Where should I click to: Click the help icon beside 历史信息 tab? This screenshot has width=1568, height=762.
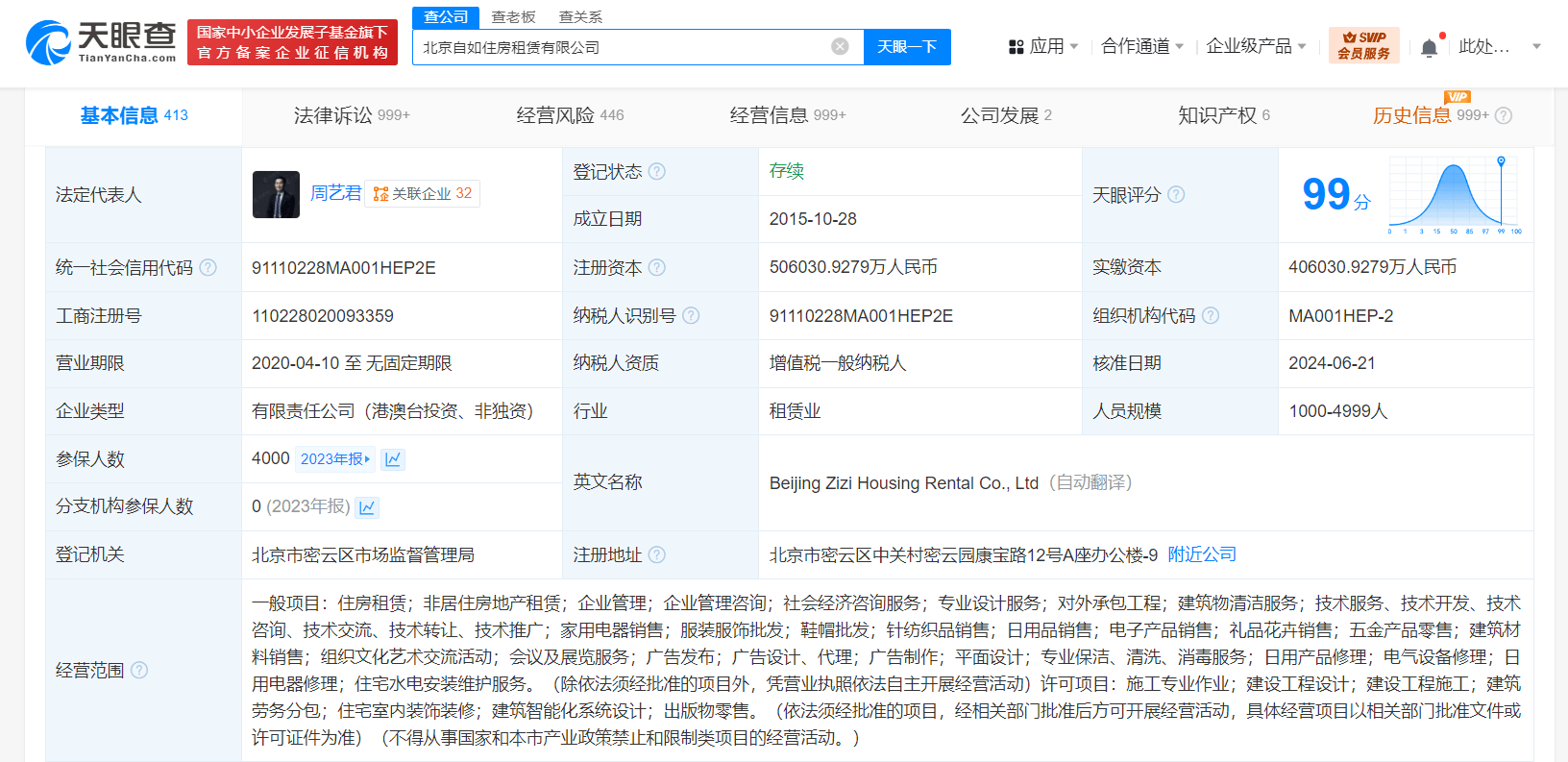(x=1504, y=115)
